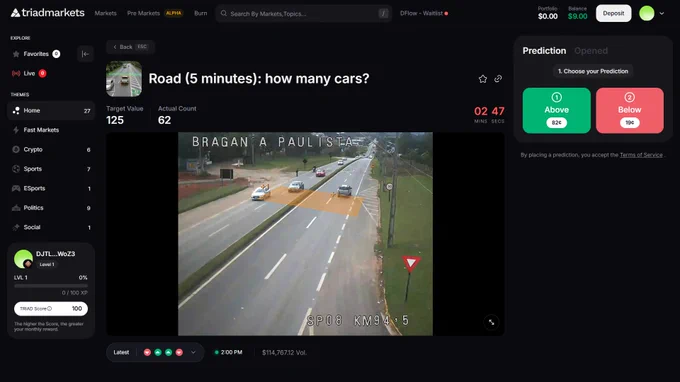Expand the Latest results dropdown chevron

[x=193, y=353]
